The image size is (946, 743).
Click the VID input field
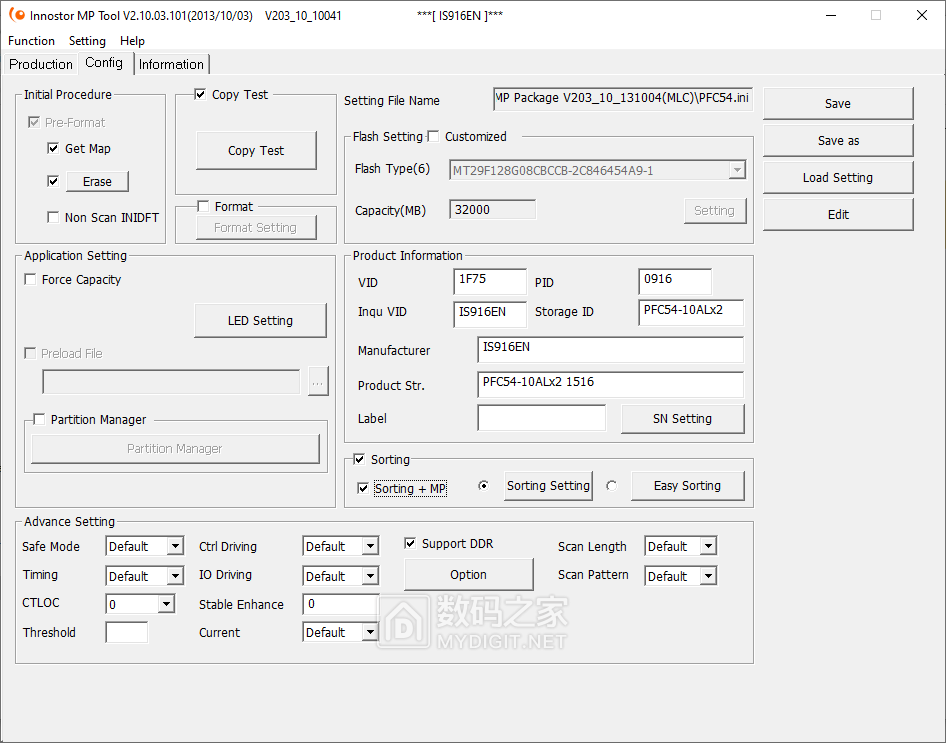click(x=490, y=282)
